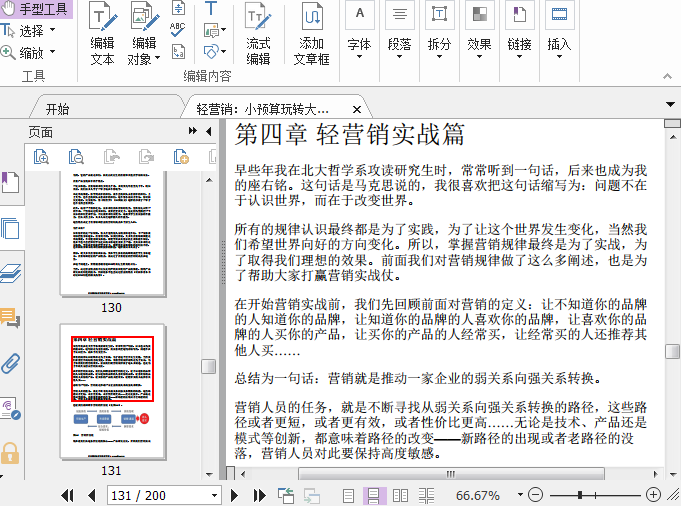681x506 pixels.
Task: Close the 轻营销 document tab
Action: coord(357,109)
